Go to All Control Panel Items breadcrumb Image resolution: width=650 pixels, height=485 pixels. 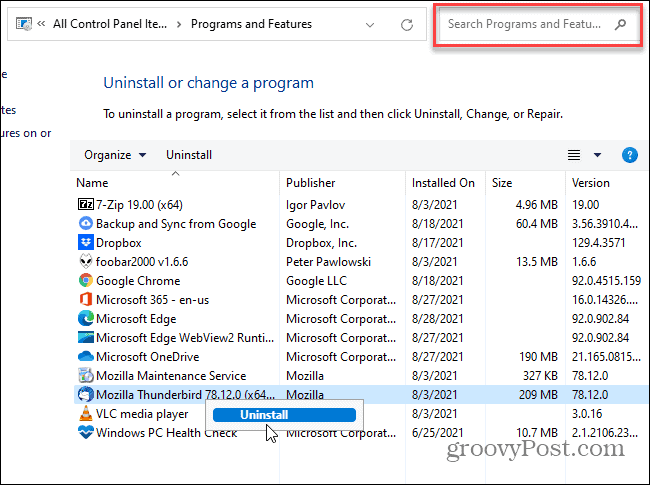(x=110, y=24)
